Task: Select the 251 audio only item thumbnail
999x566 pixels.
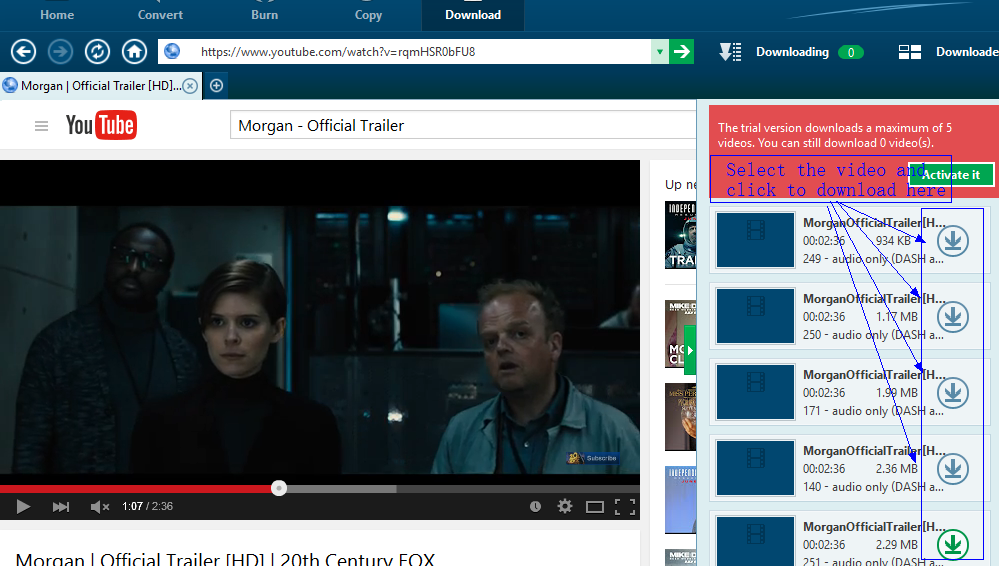Action: point(756,541)
